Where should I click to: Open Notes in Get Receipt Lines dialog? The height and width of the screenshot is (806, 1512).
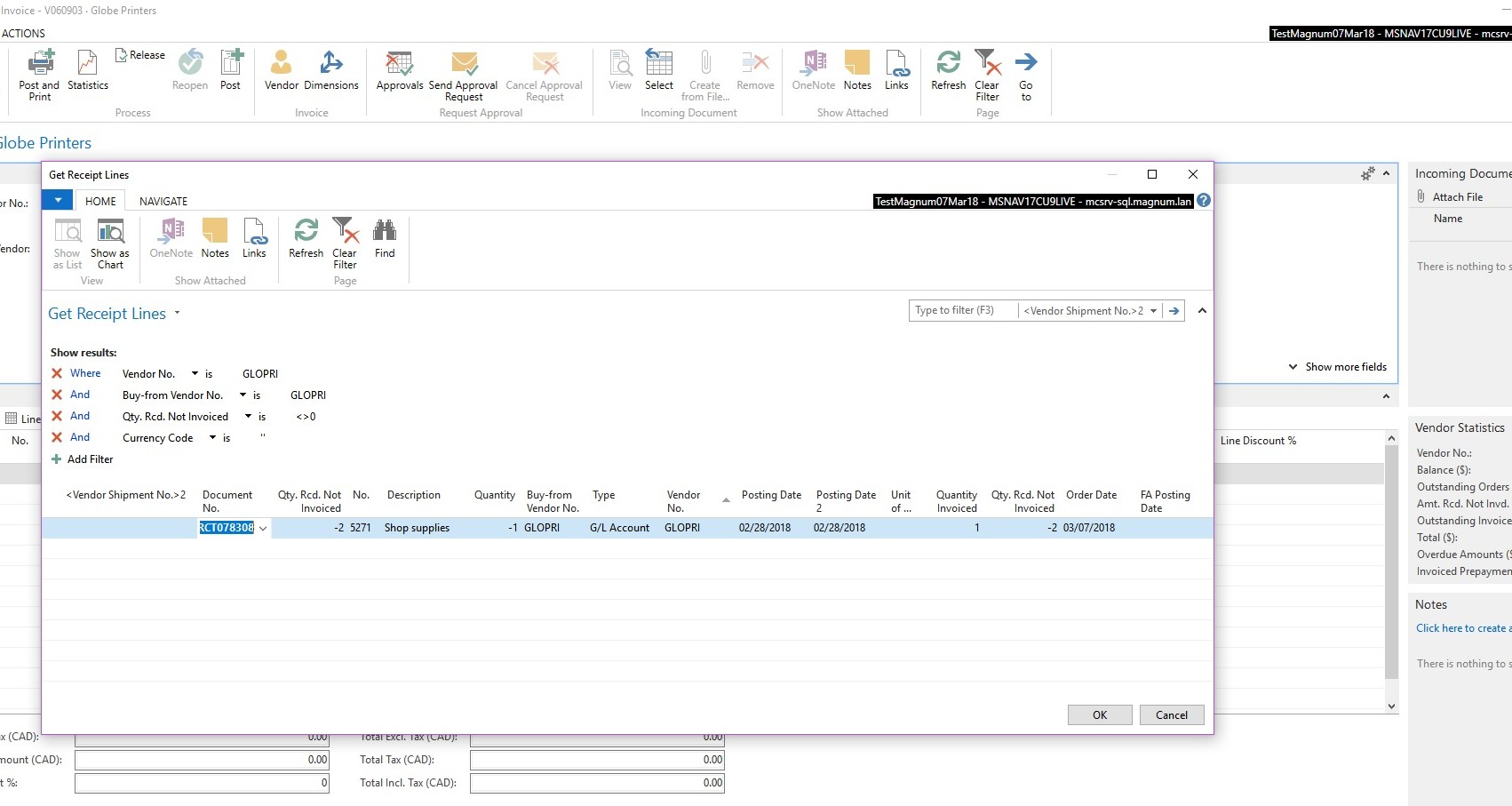coord(215,238)
